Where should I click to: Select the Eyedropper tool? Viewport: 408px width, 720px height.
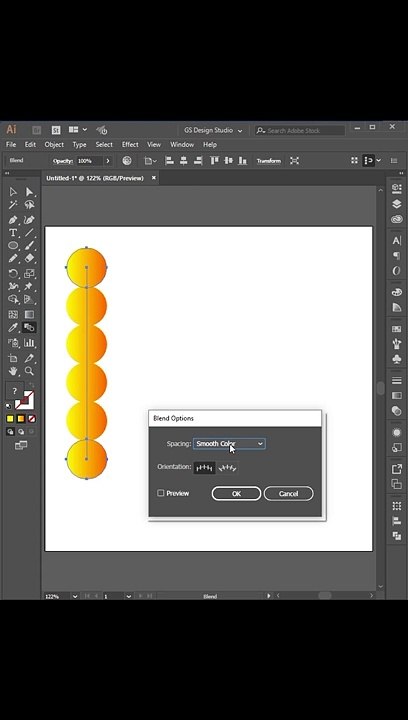click(x=13, y=327)
